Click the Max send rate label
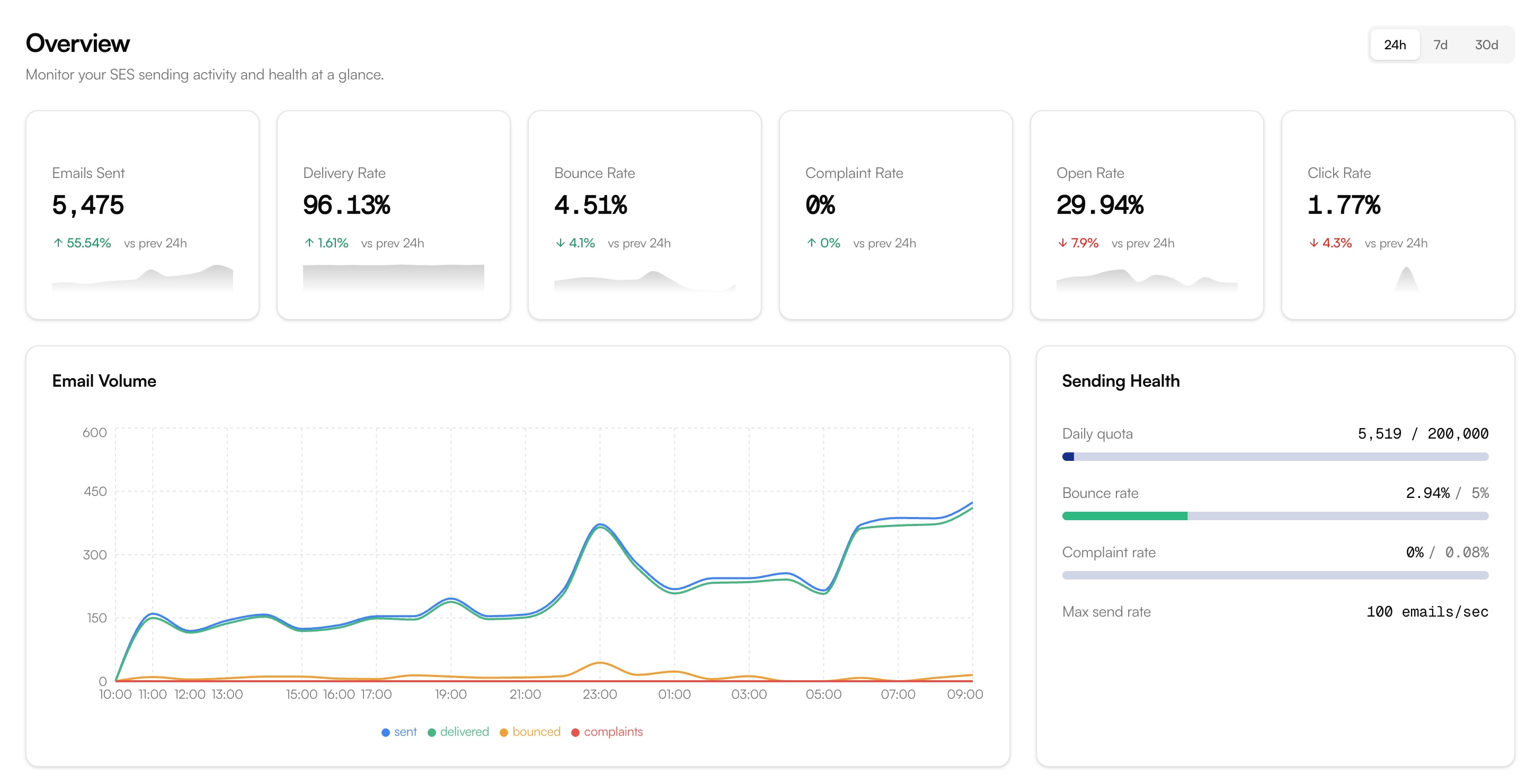Viewport: 1526px width, 784px height. point(1106,612)
